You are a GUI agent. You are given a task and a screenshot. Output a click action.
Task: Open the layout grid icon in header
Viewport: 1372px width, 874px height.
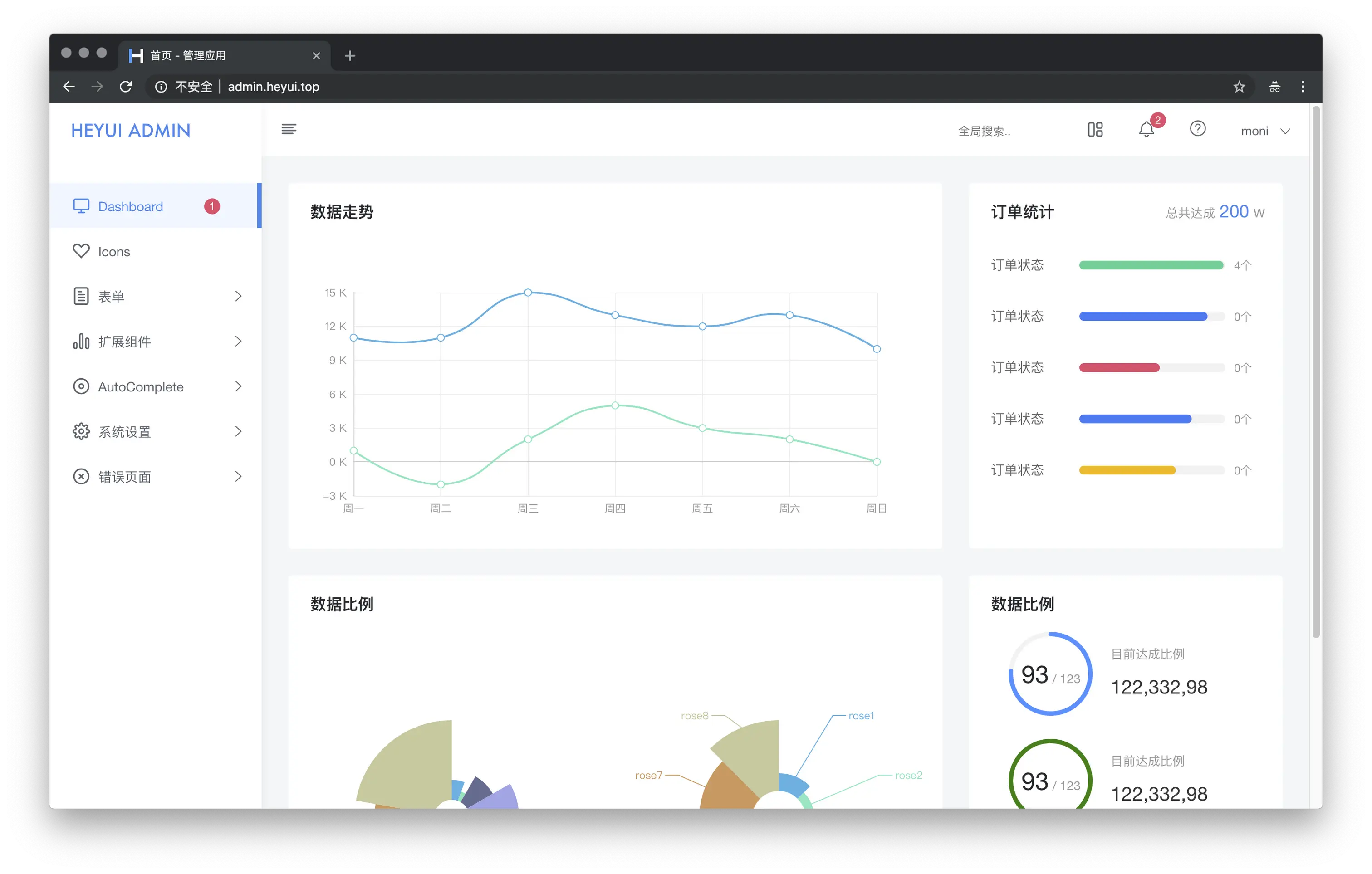(1095, 130)
